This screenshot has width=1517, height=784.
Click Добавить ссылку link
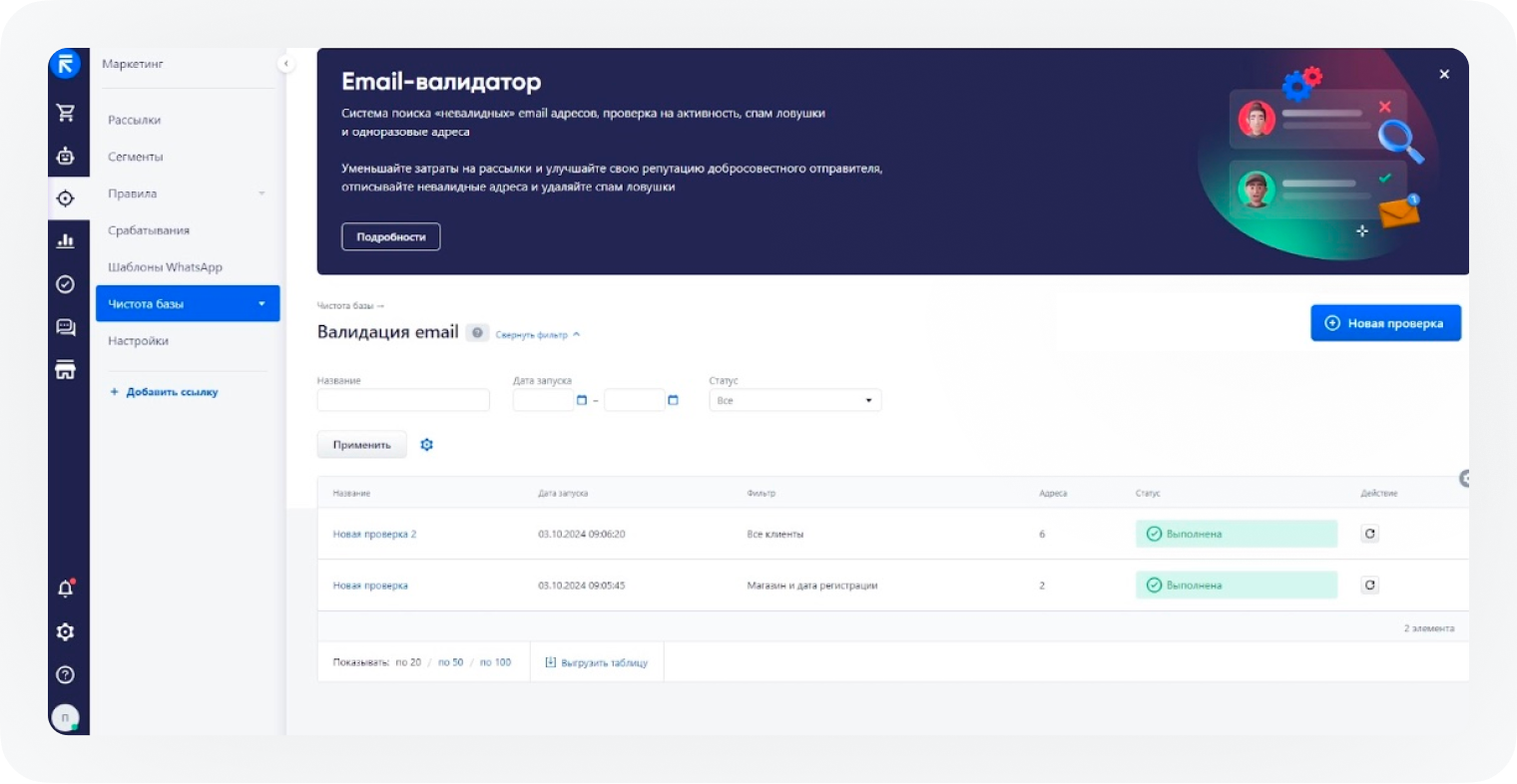165,392
